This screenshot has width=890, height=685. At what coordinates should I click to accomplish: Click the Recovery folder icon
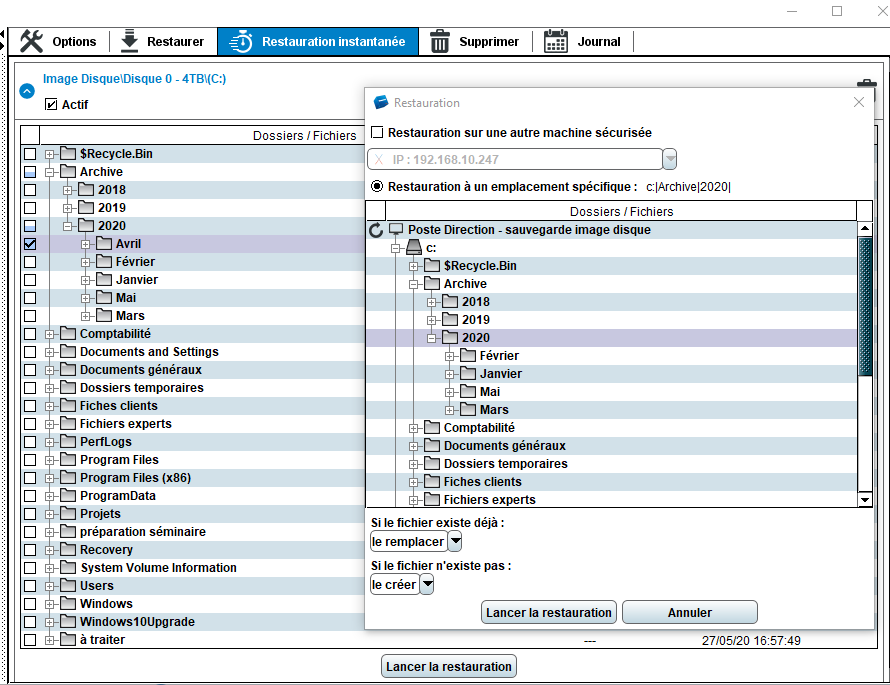point(68,549)
